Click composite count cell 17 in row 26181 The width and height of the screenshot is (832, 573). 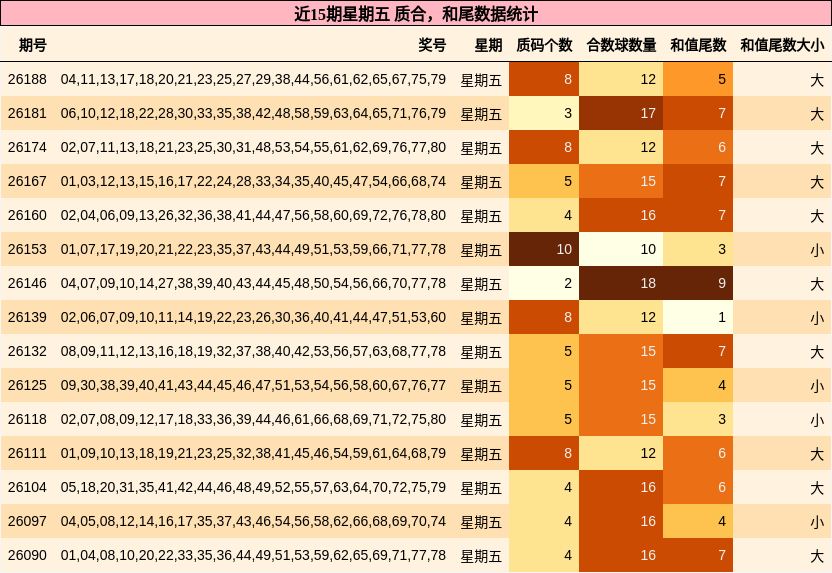coord(621,114)
